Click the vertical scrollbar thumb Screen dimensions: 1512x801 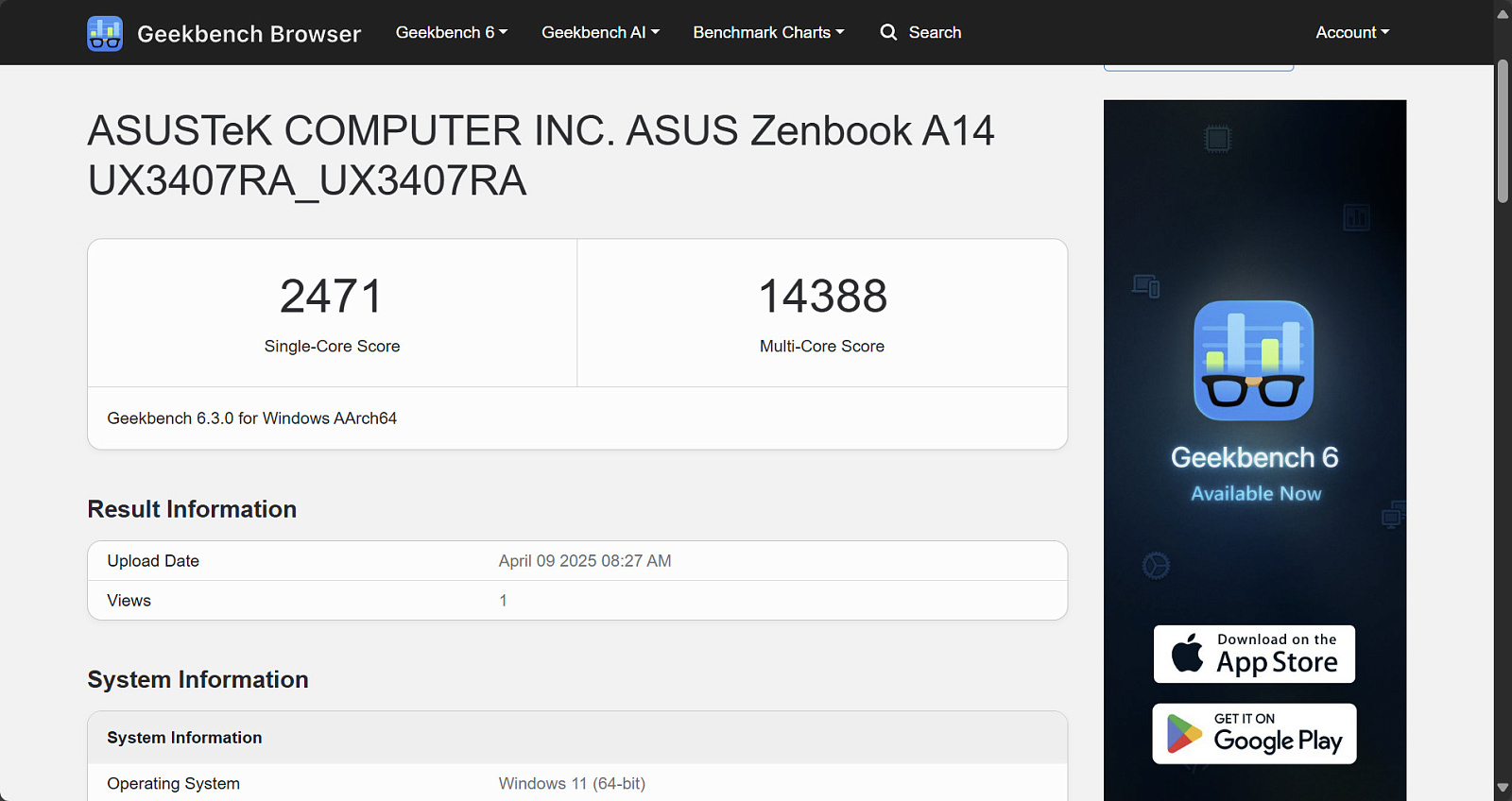(x=1503, y=131)
